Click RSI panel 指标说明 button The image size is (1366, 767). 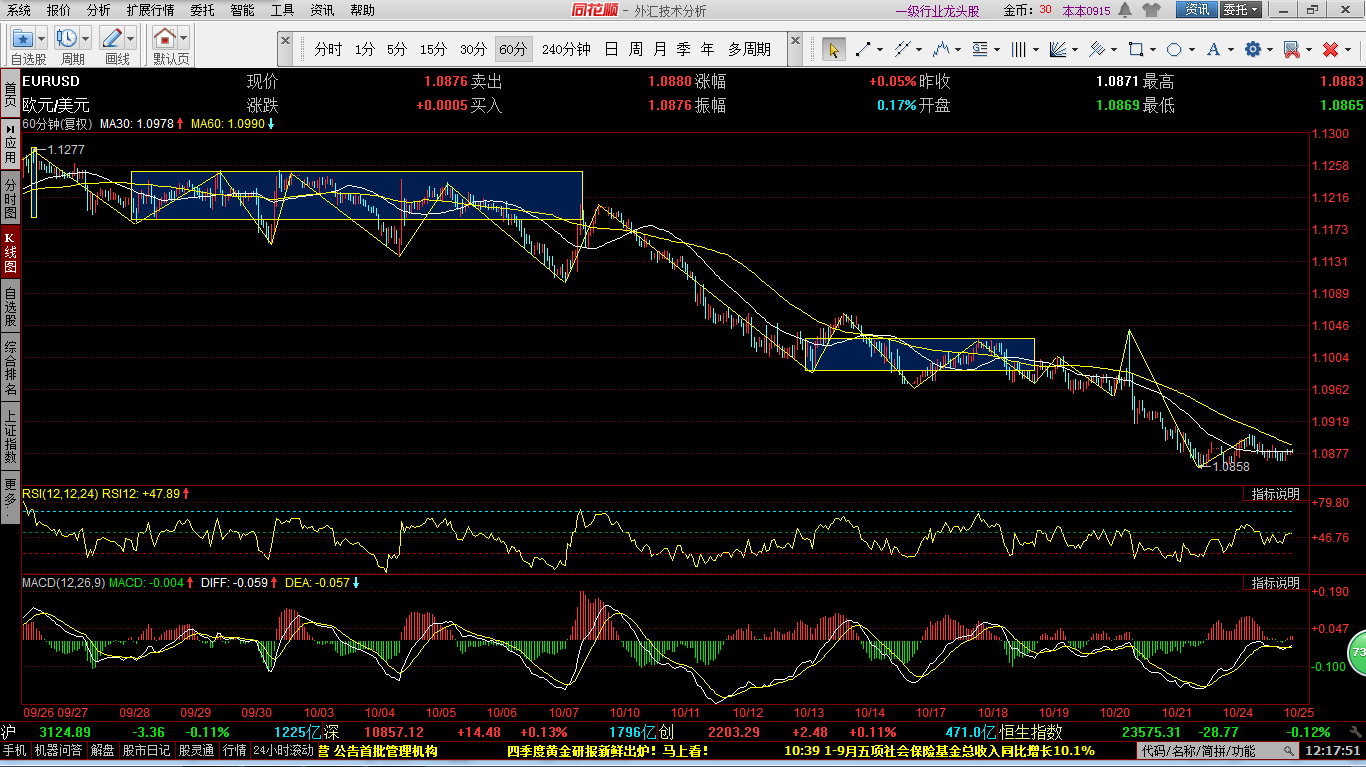tap(1276, 494)
